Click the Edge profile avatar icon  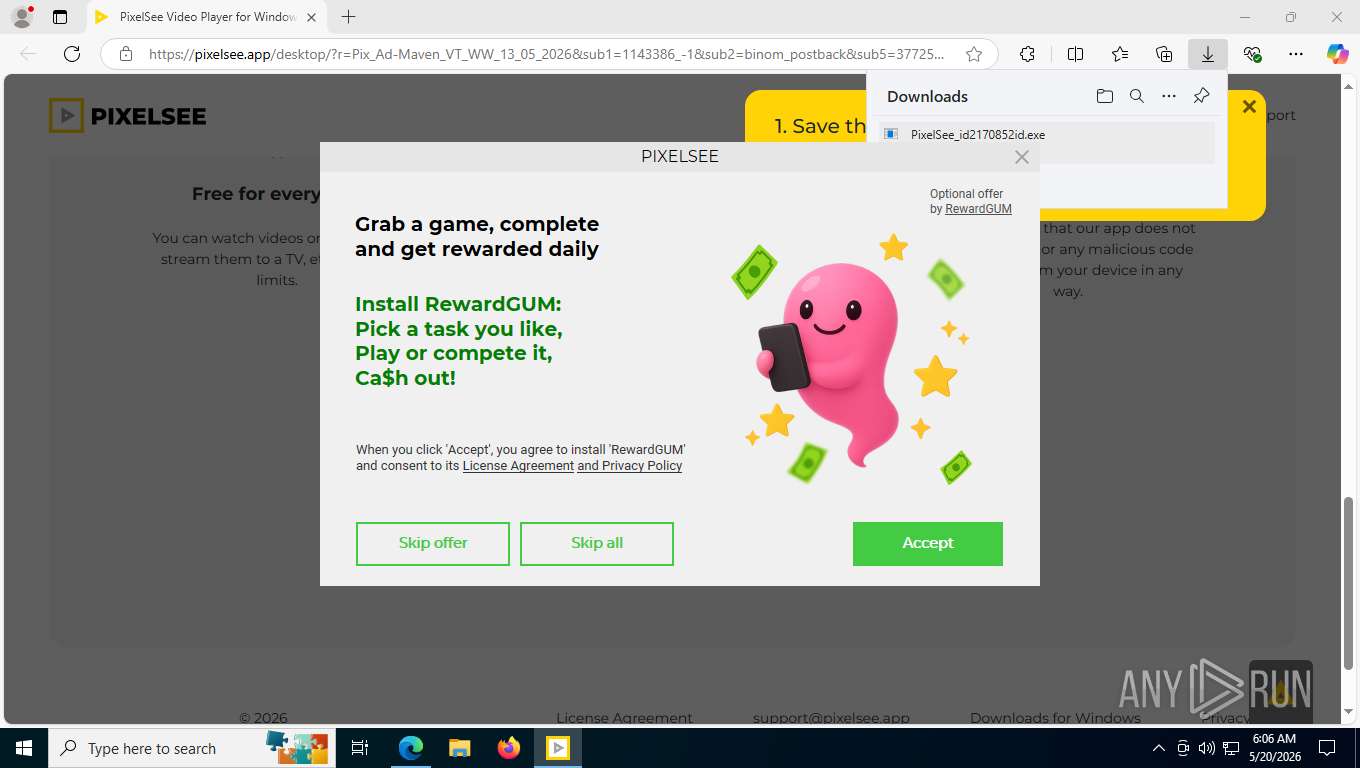(x=21, y=17)
